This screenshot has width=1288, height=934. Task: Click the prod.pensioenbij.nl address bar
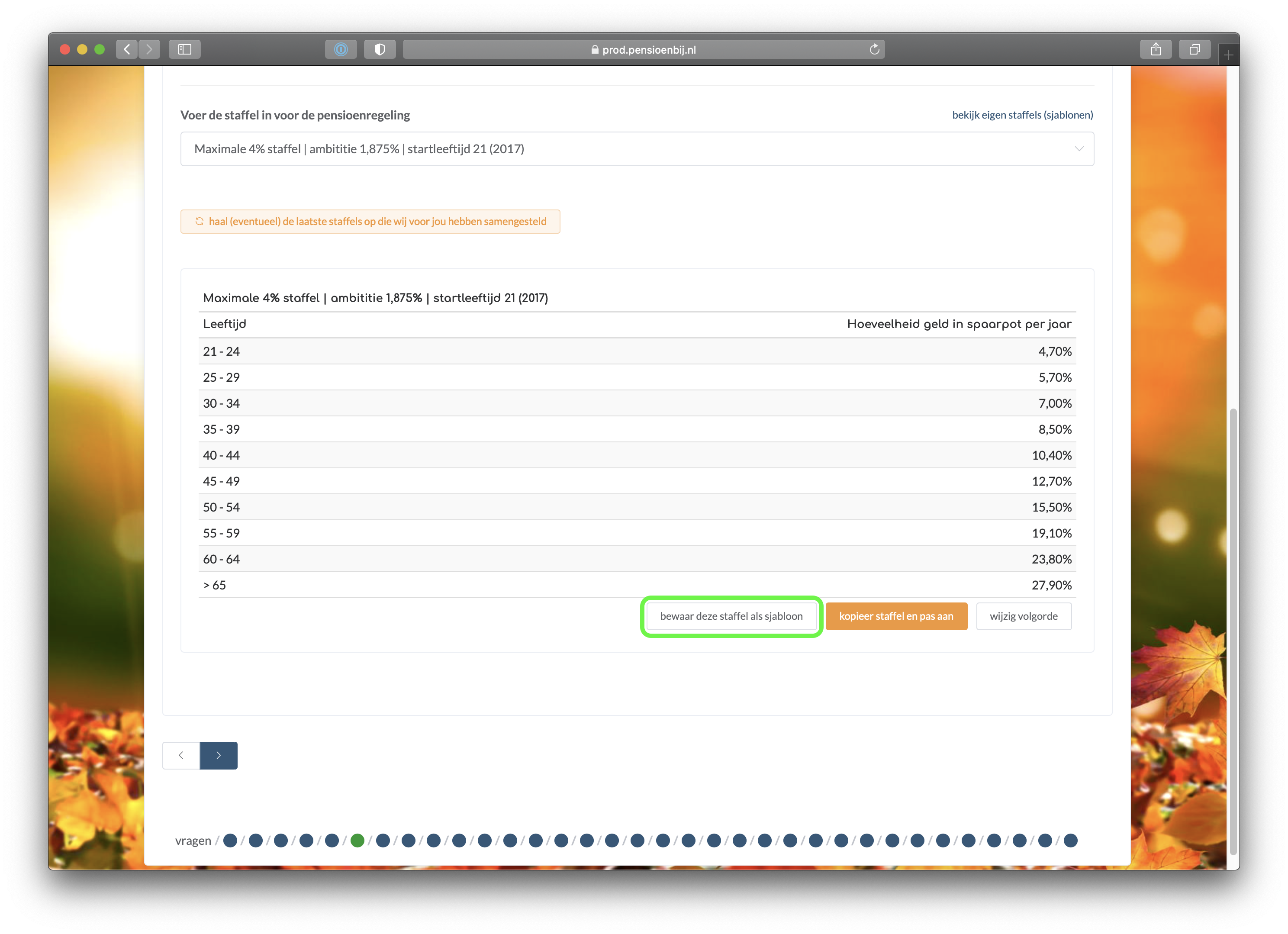click(644, 49)
